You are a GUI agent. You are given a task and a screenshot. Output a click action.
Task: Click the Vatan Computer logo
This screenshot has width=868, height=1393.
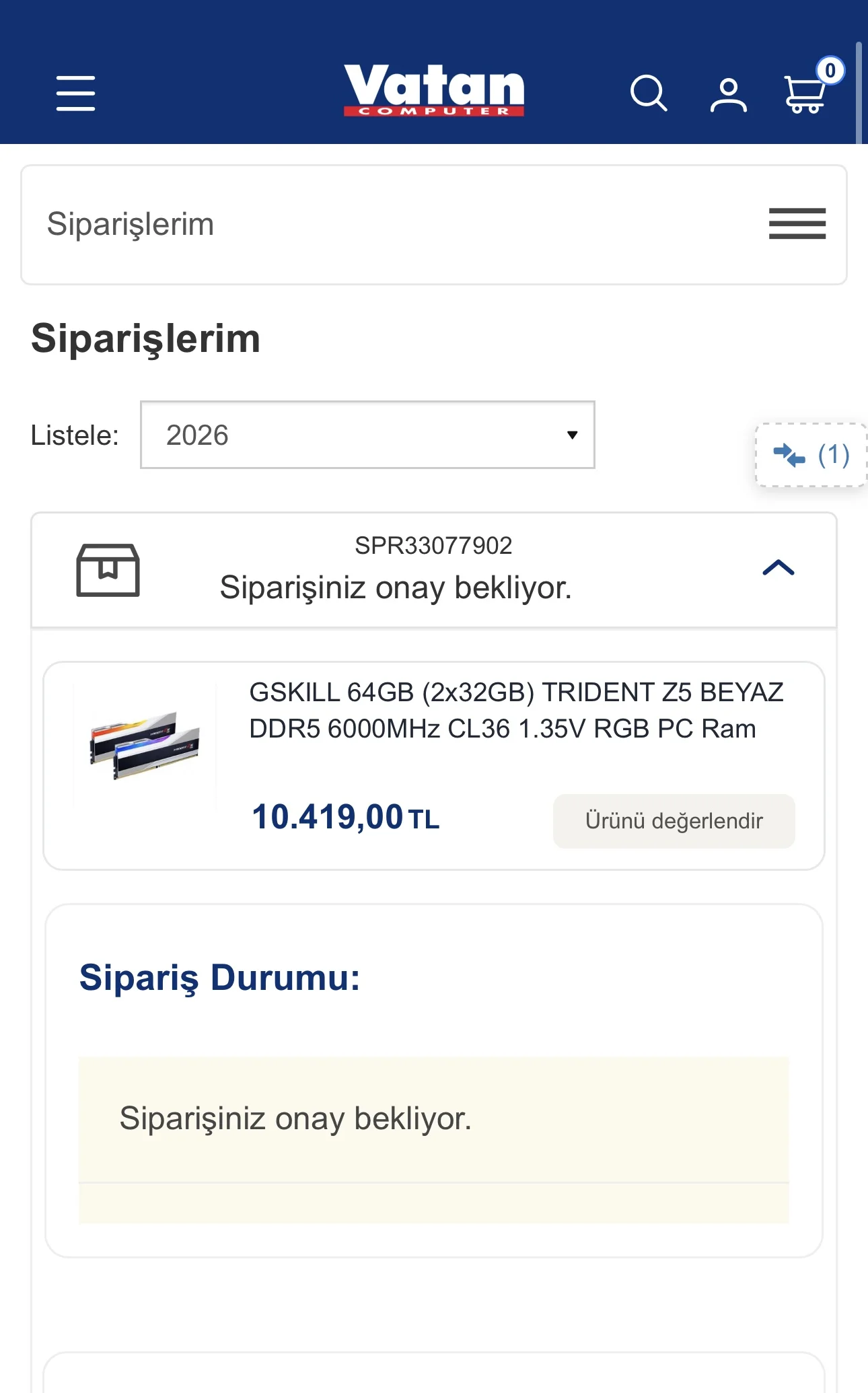(434, 90)
